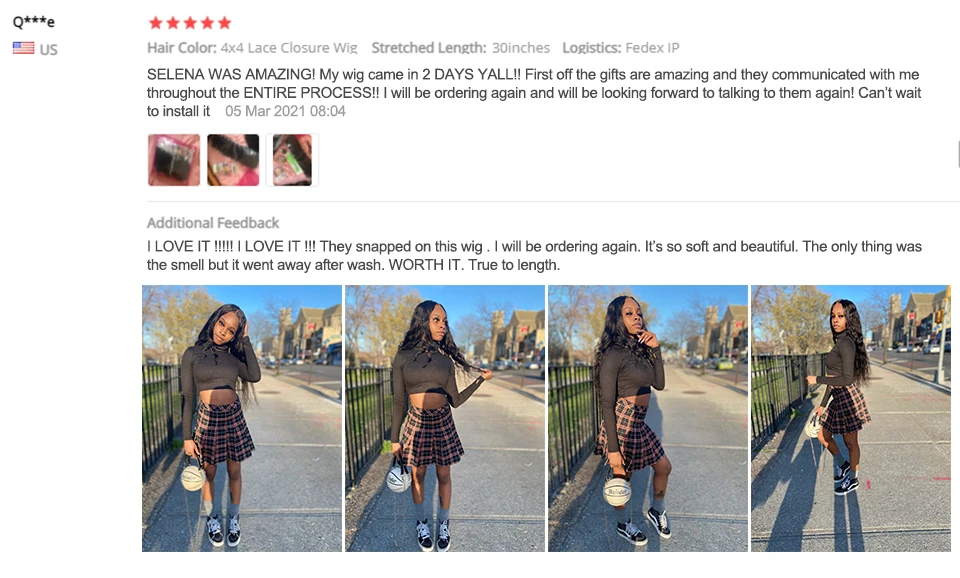The image size is (960, 578).
Task: Open the second large photo holding a hair strand
Action: pyautogui.click(x=445, y=418)
